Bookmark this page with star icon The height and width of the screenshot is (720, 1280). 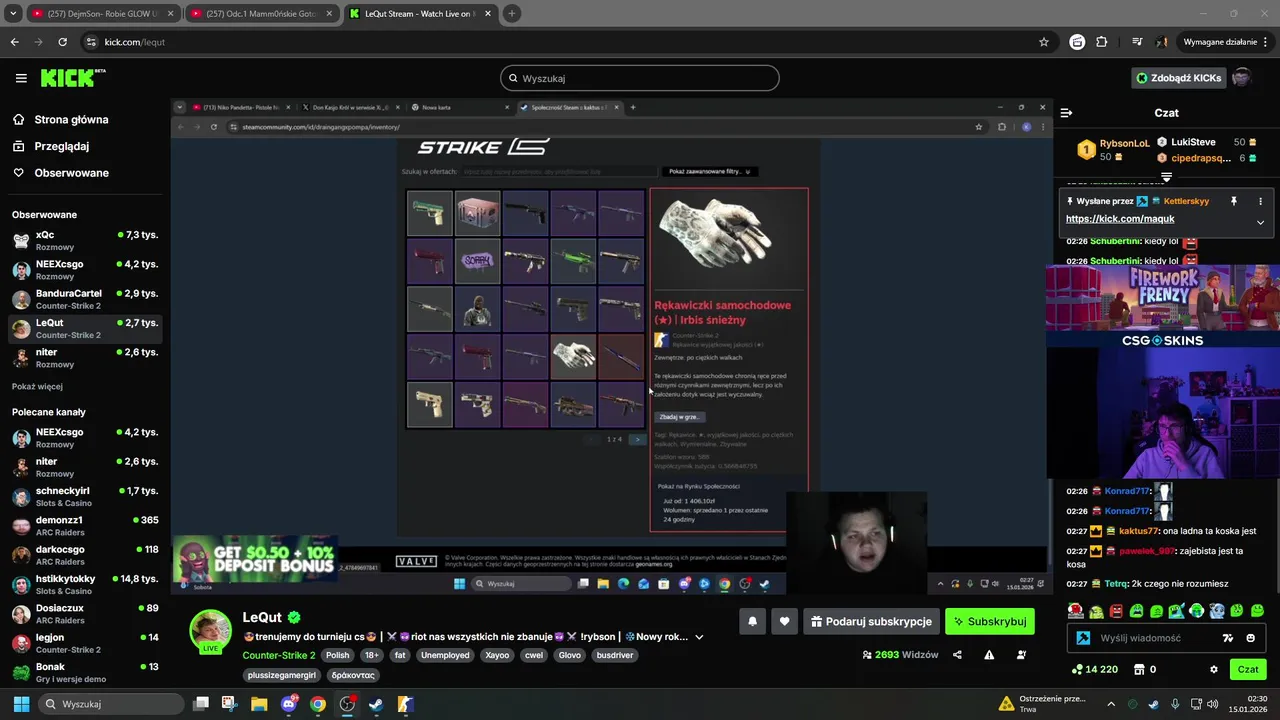point(1044,42)
